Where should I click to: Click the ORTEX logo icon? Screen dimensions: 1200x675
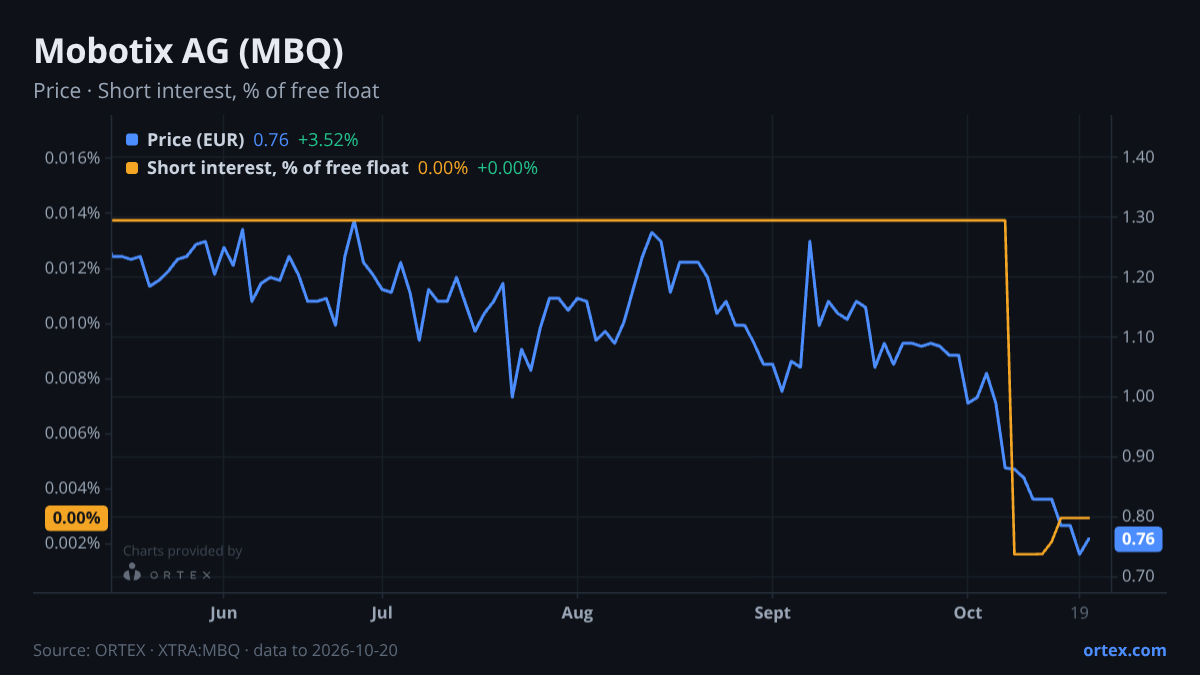(132, 573)
